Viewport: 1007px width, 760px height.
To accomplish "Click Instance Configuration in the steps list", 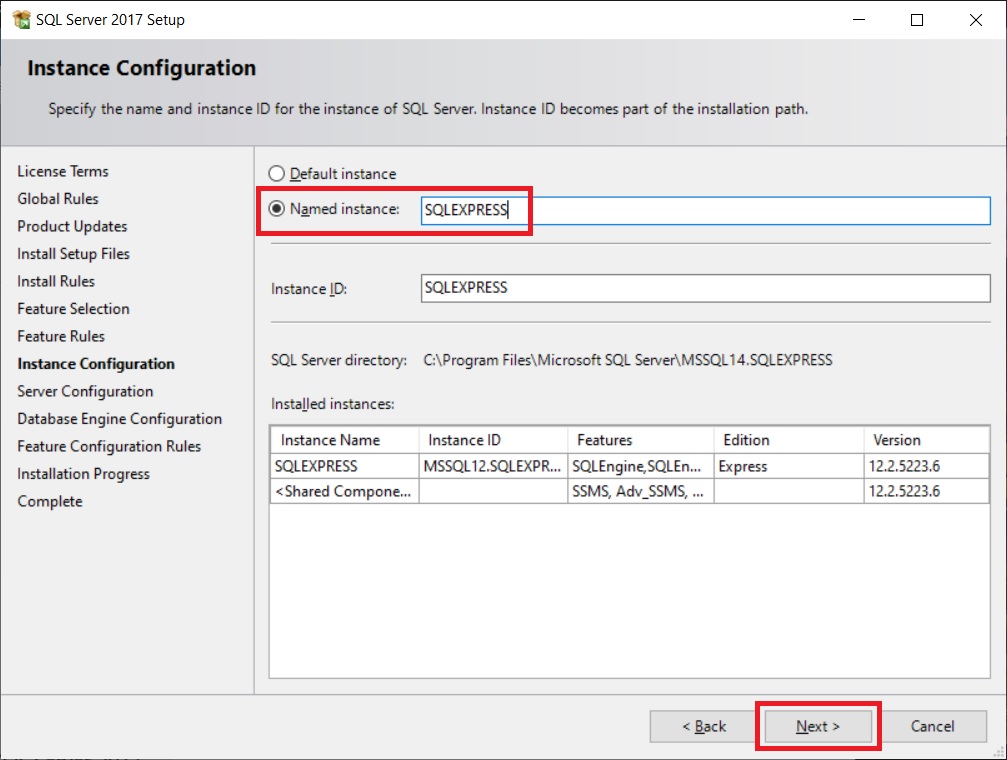I will (96, 364).
